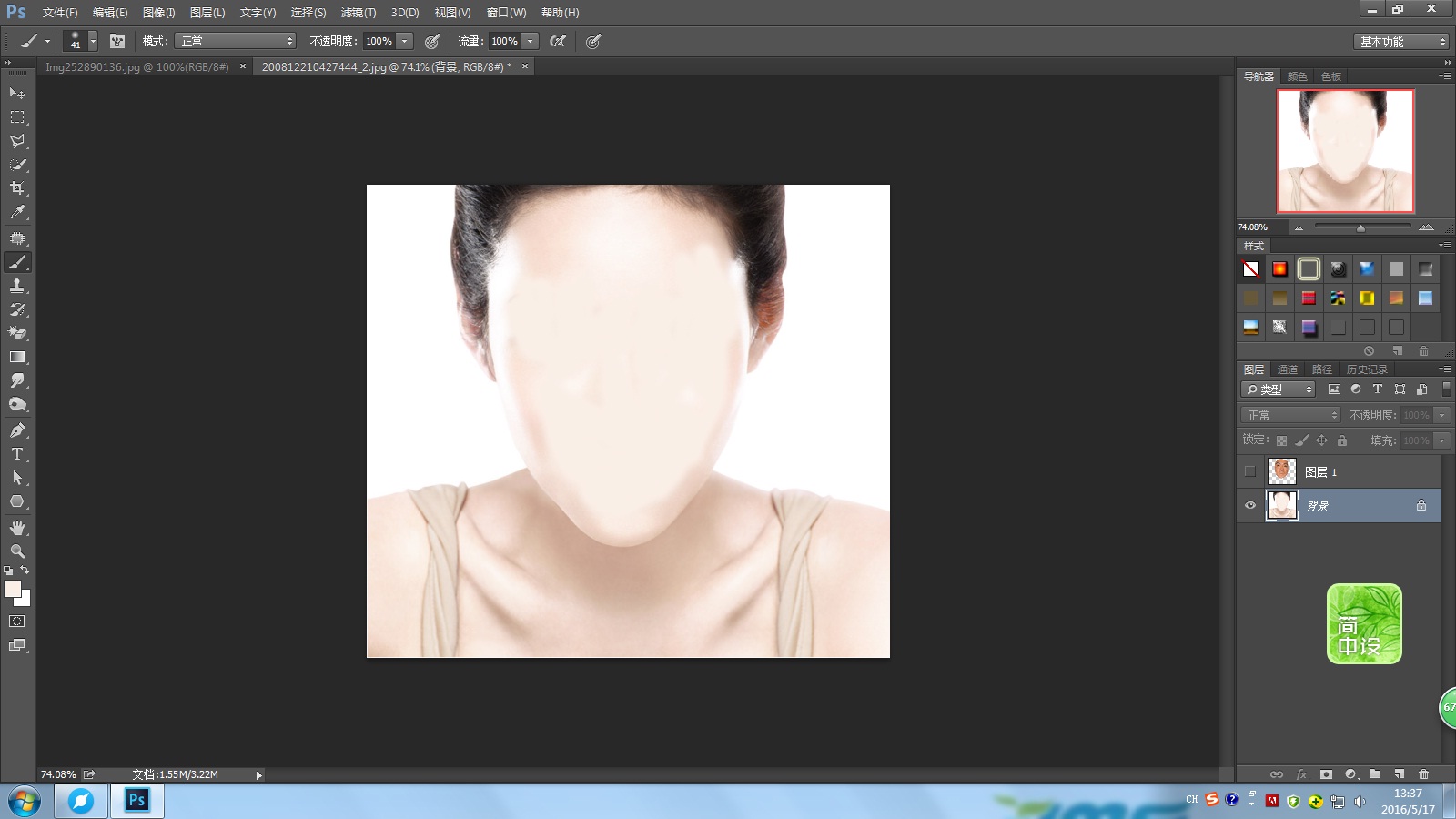Open Photoshop in Windows taskbar
Image resolution: width=1456 pixels, height=819 pixels.
coord(137,801)
